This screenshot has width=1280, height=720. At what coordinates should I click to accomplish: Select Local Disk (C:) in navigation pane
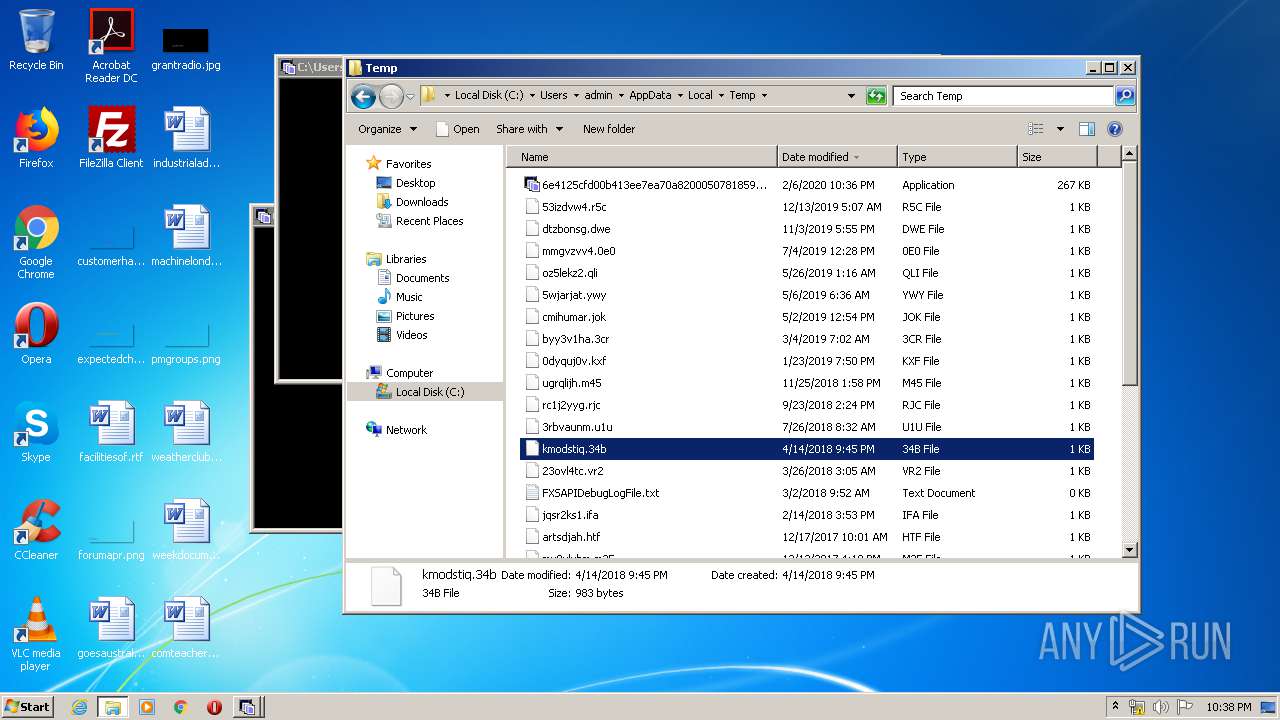429,392
